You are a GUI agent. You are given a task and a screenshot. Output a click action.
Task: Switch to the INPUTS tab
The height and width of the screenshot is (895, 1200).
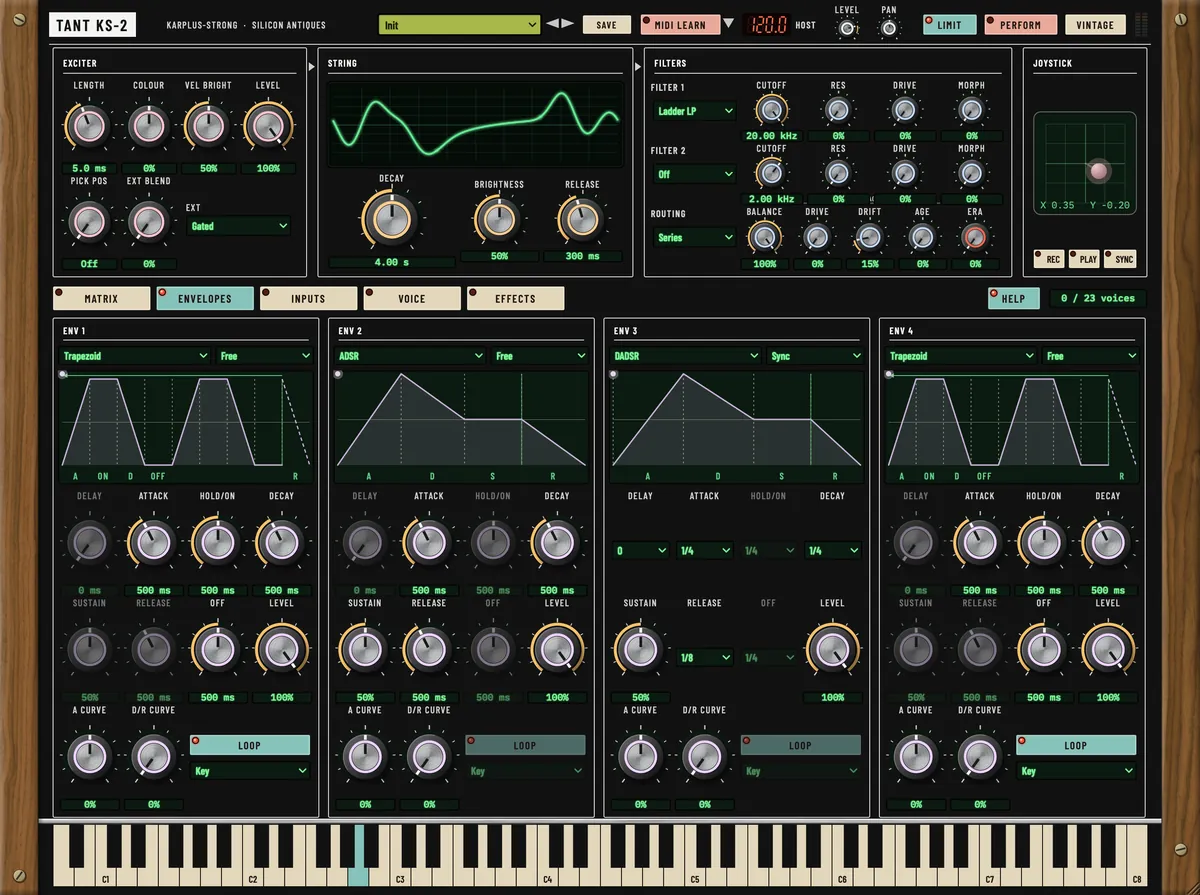(x=308, y=298)
